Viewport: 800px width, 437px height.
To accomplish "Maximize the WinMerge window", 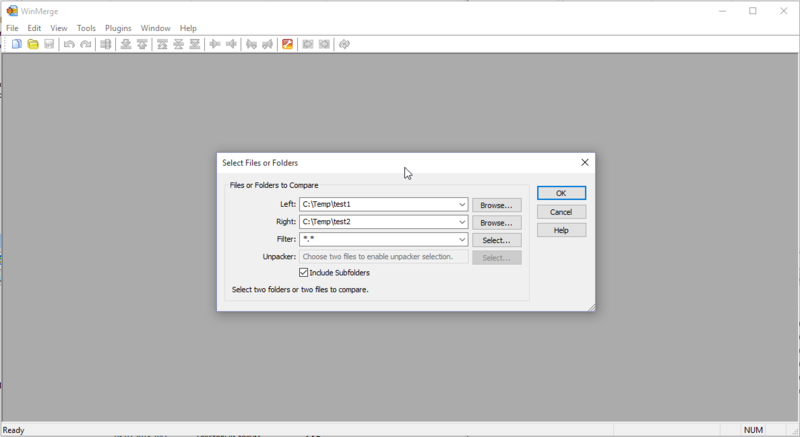I will coord(753,11).
